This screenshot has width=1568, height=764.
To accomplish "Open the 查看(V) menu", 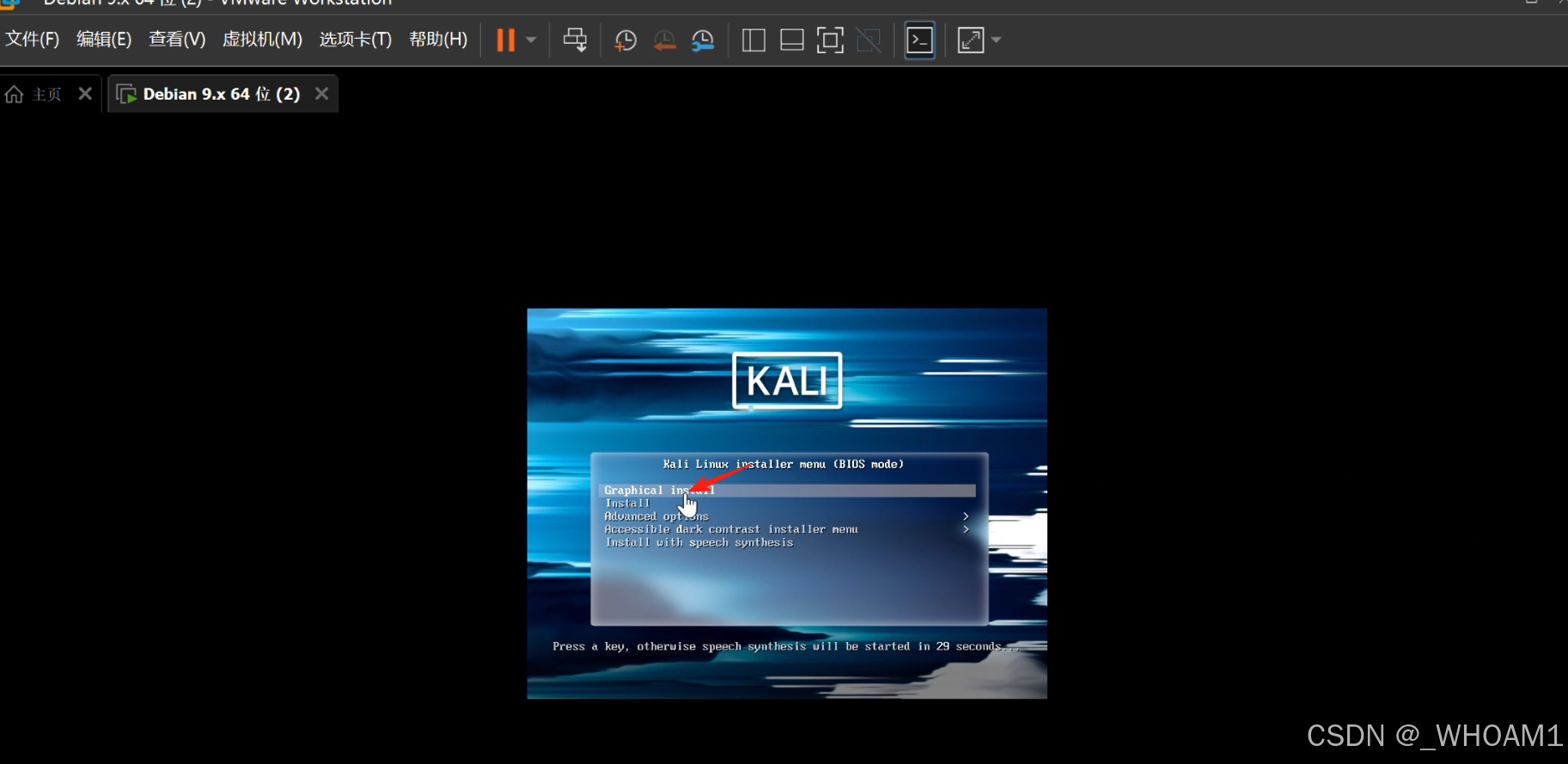I will click(177, 40).
